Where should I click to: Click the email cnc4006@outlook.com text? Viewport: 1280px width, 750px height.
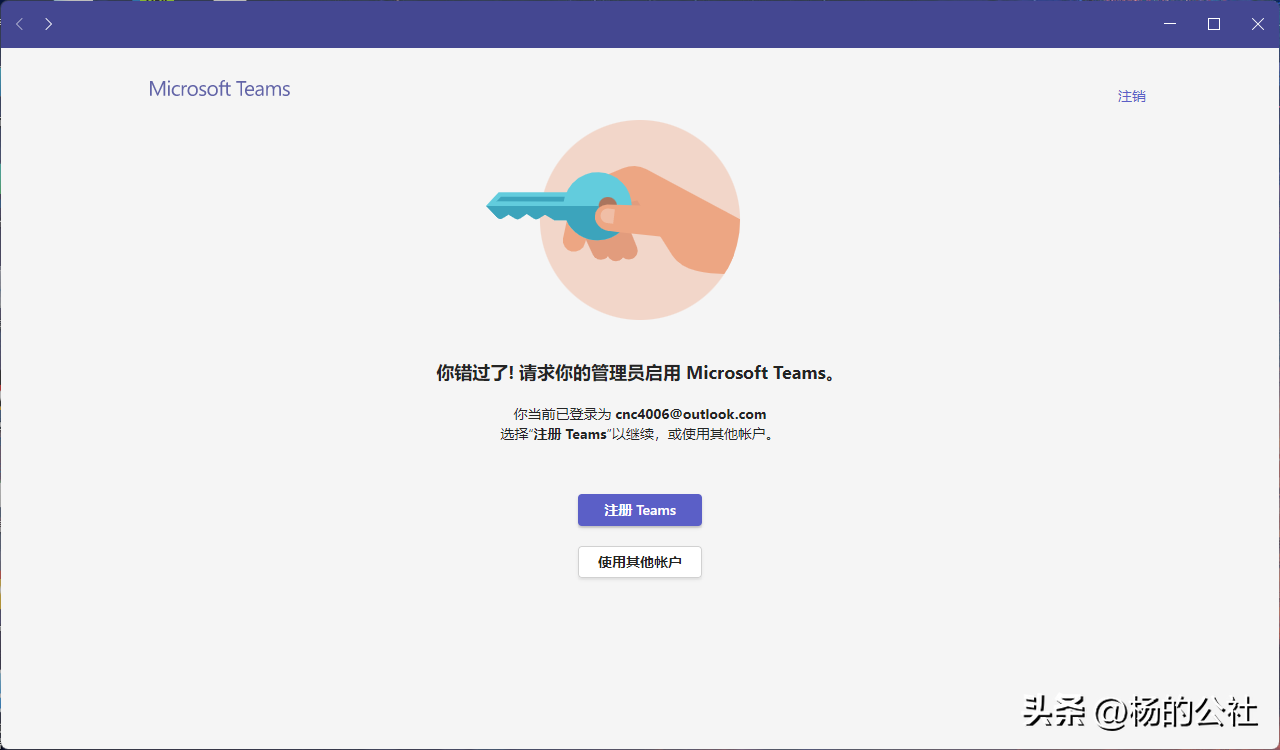pos(691,414)
